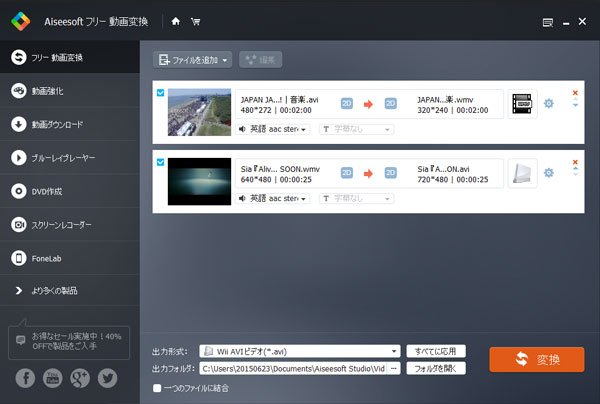Viewport: 600px width, 404px height.
Task: Click the フォルダを開く button
Action: point(436,368)
